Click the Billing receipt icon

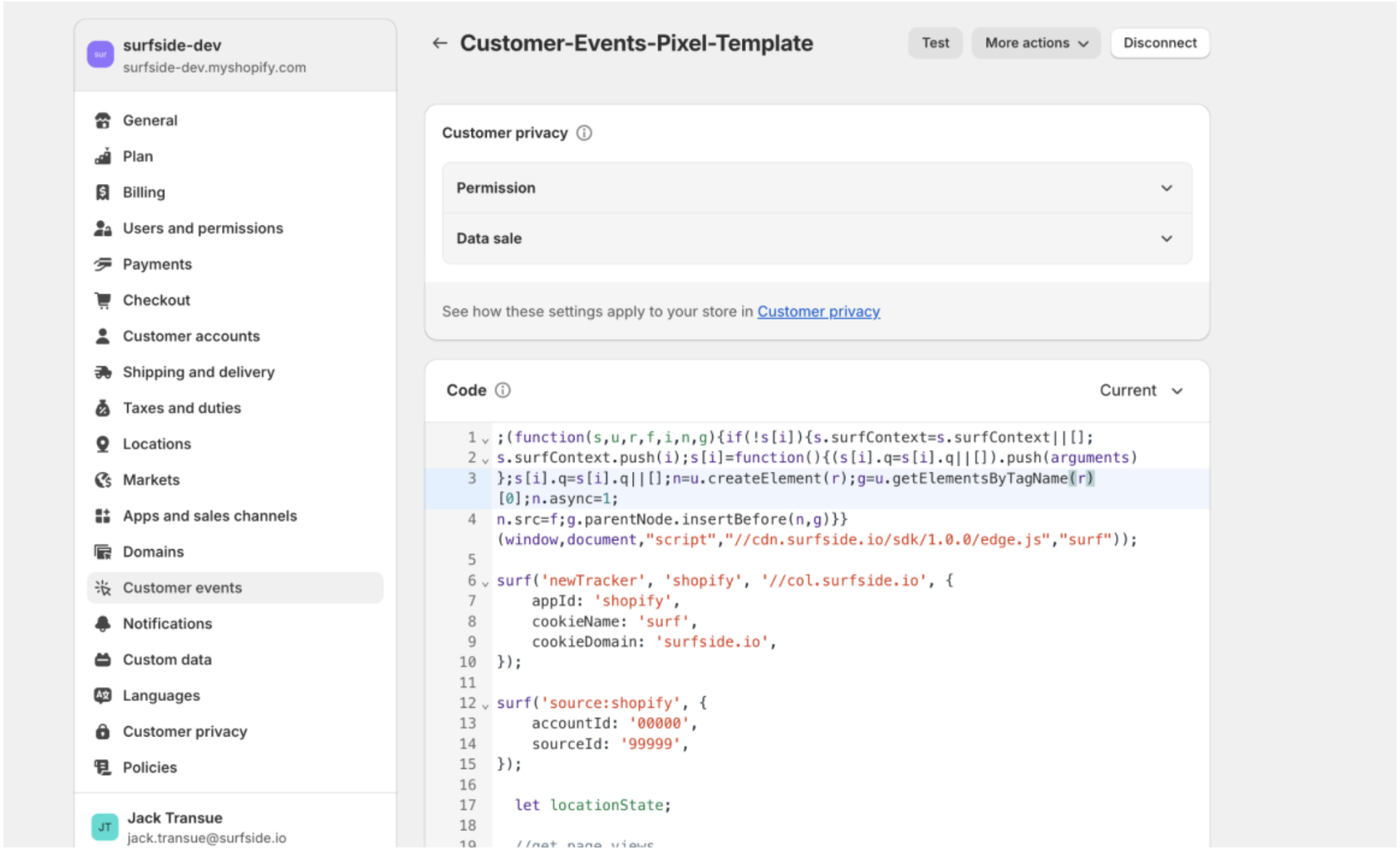pos(103,193)
